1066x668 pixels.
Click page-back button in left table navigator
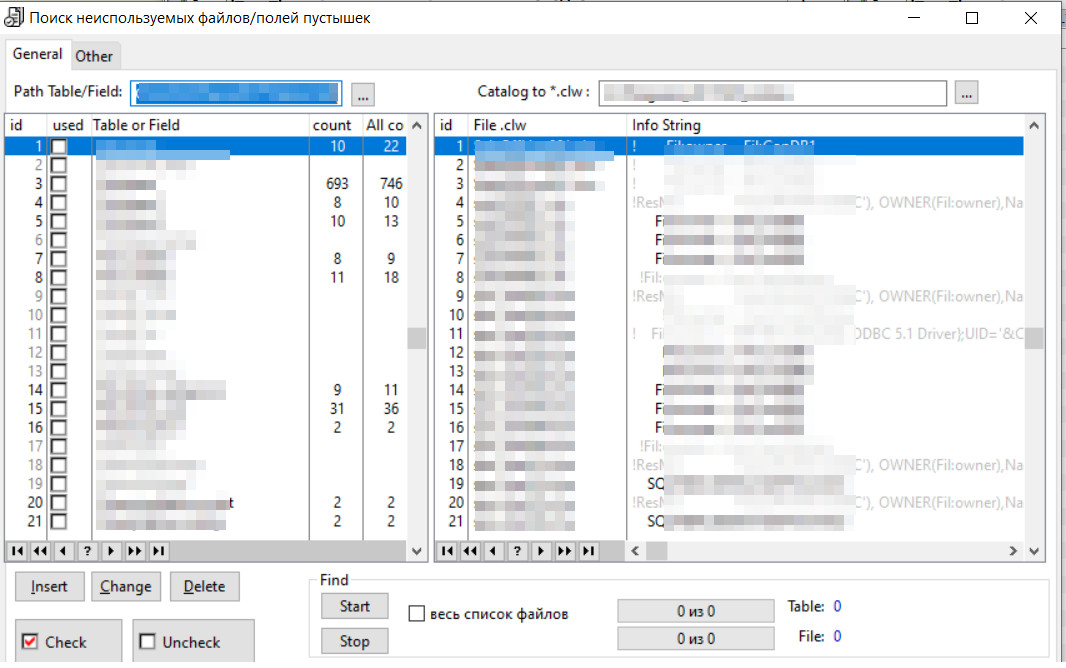[41, 551]
